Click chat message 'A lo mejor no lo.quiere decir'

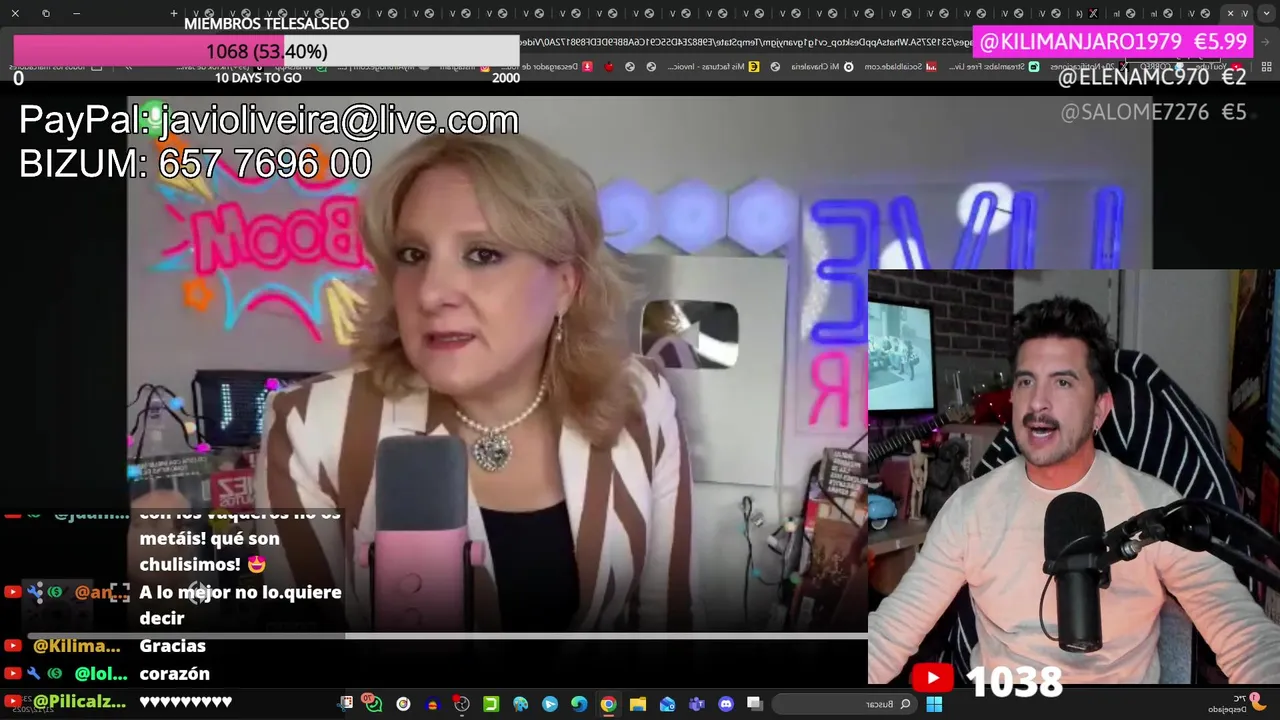[x=240, y=605]
